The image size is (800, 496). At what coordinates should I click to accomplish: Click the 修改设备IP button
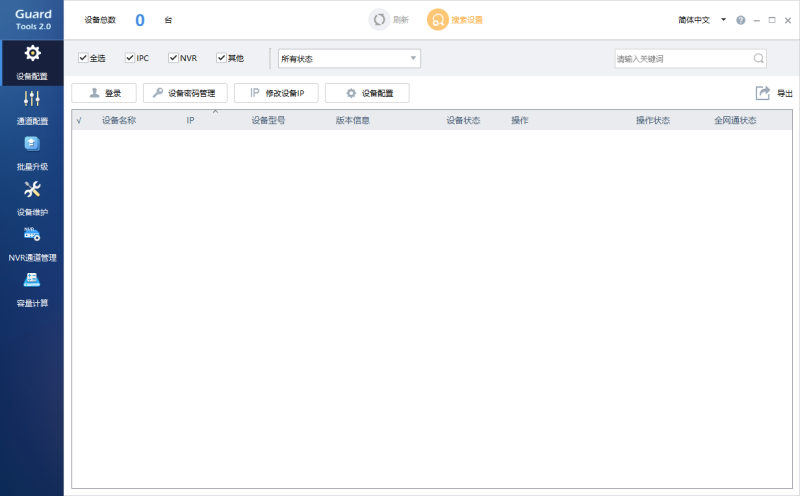pos(275,93)
